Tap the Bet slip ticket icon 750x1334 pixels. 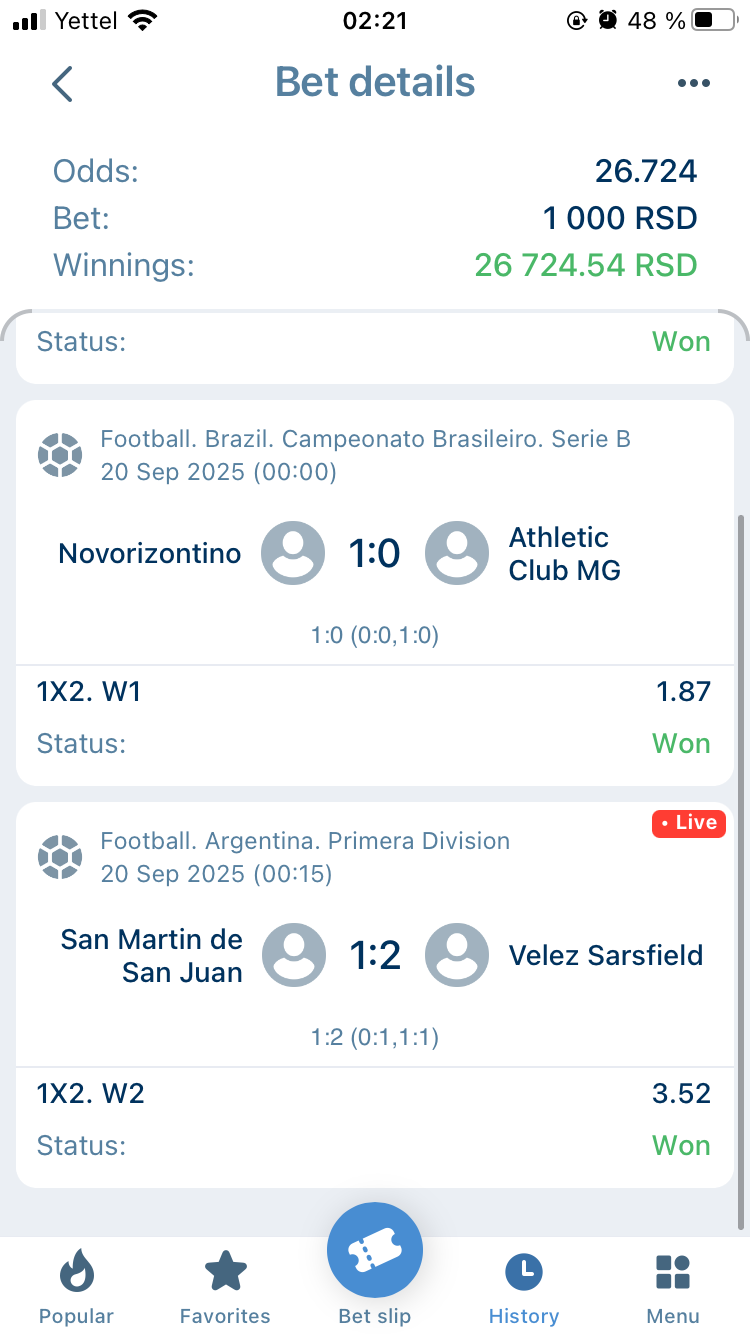click(x=375, y=1250)
